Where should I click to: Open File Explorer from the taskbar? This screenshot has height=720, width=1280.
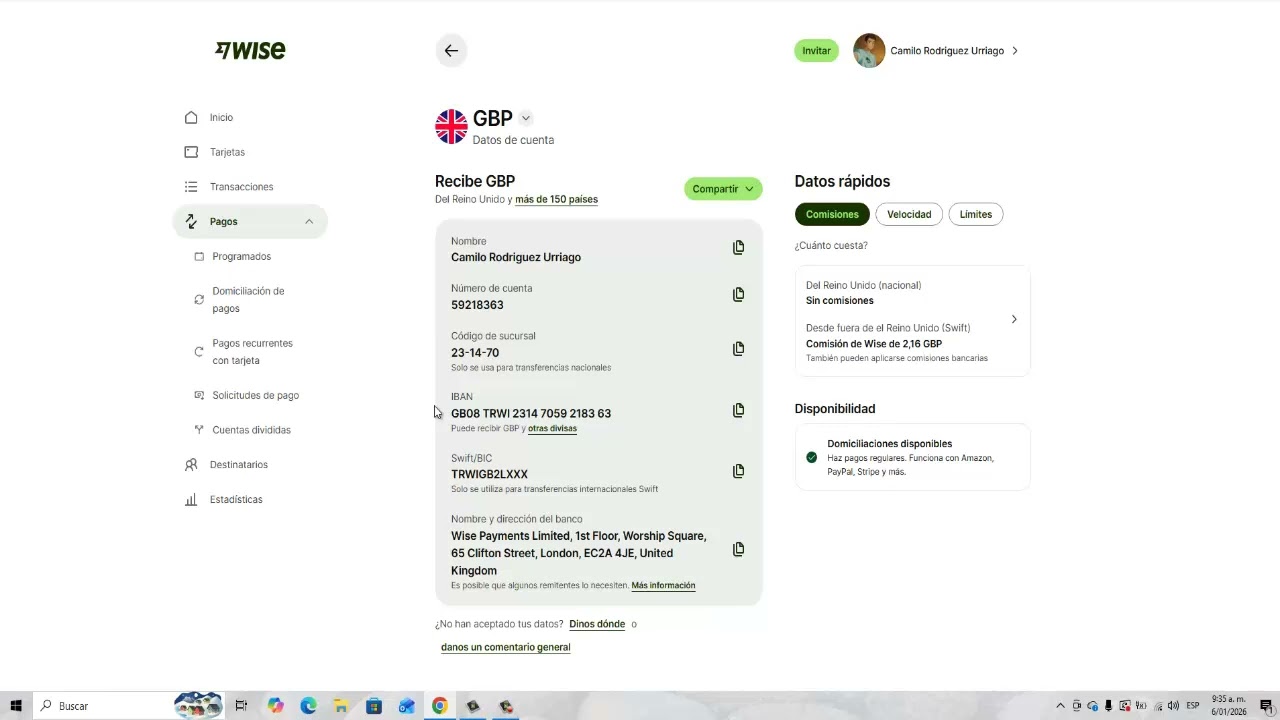[341, 706]
